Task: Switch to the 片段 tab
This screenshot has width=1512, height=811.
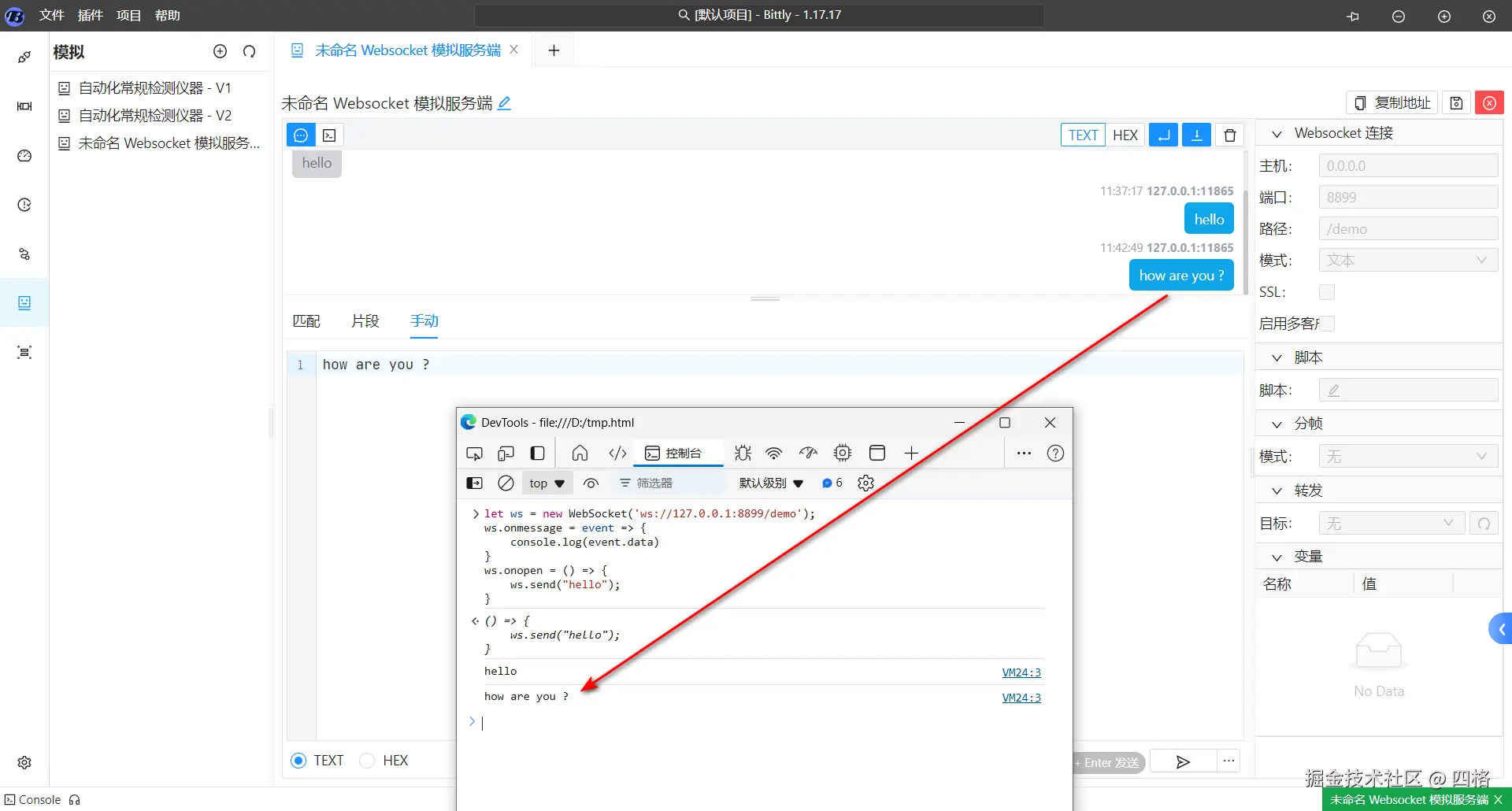Action: [x=365, y=321]
